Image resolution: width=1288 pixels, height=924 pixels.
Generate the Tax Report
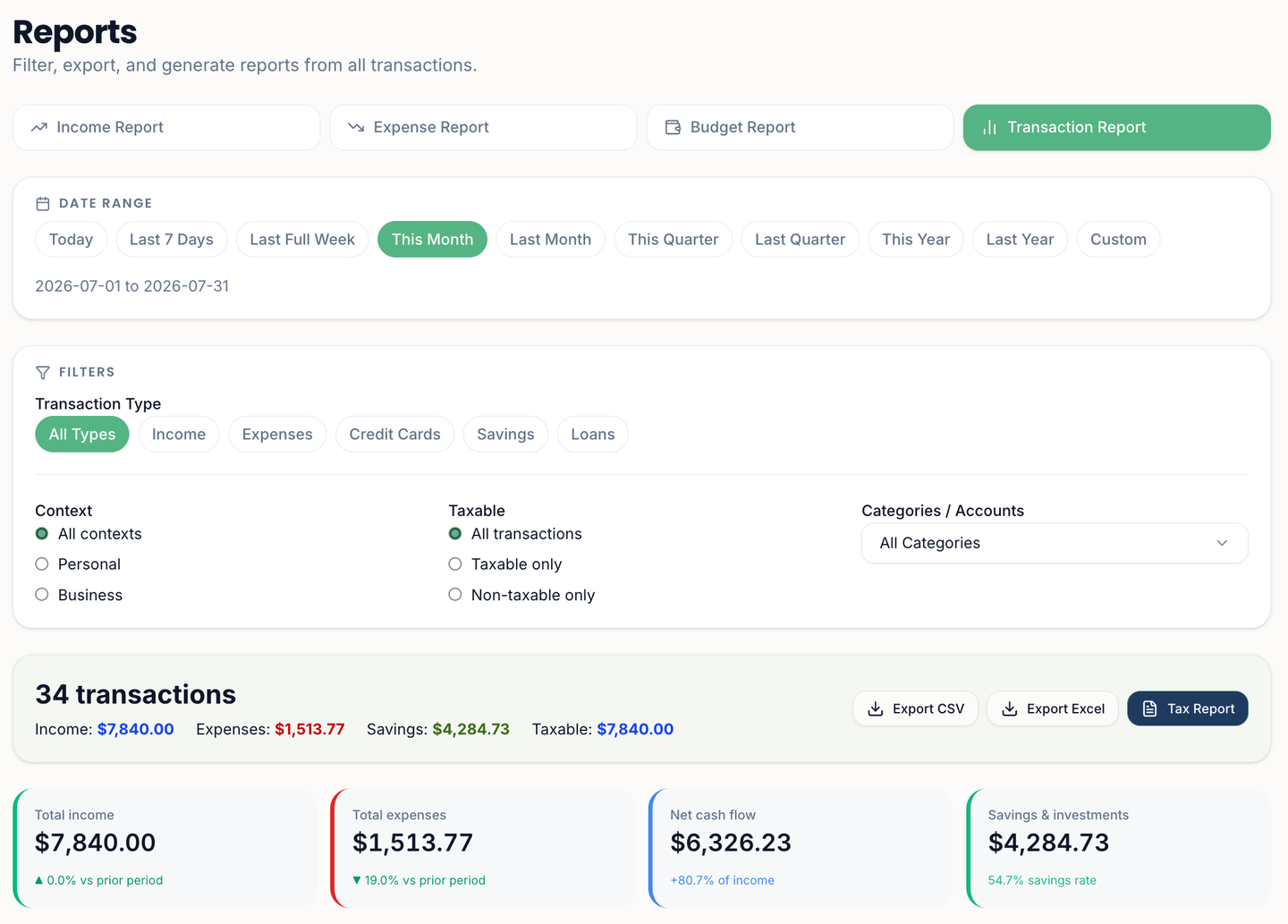[x=1188, y=708]
